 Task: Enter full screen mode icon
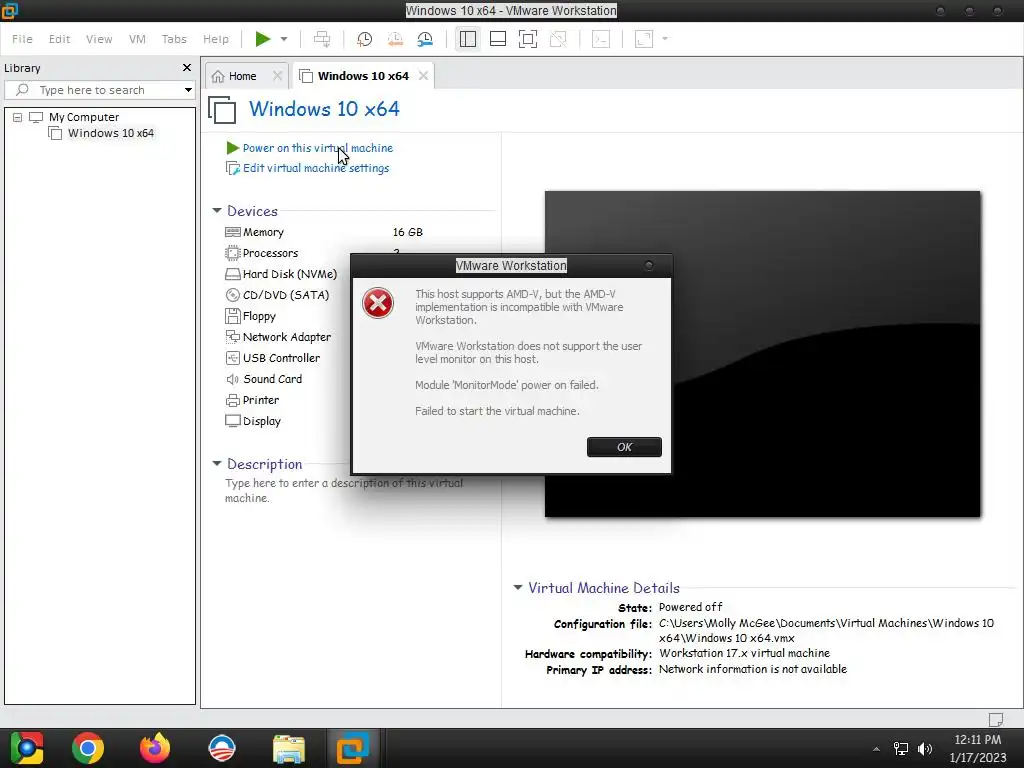528,39
